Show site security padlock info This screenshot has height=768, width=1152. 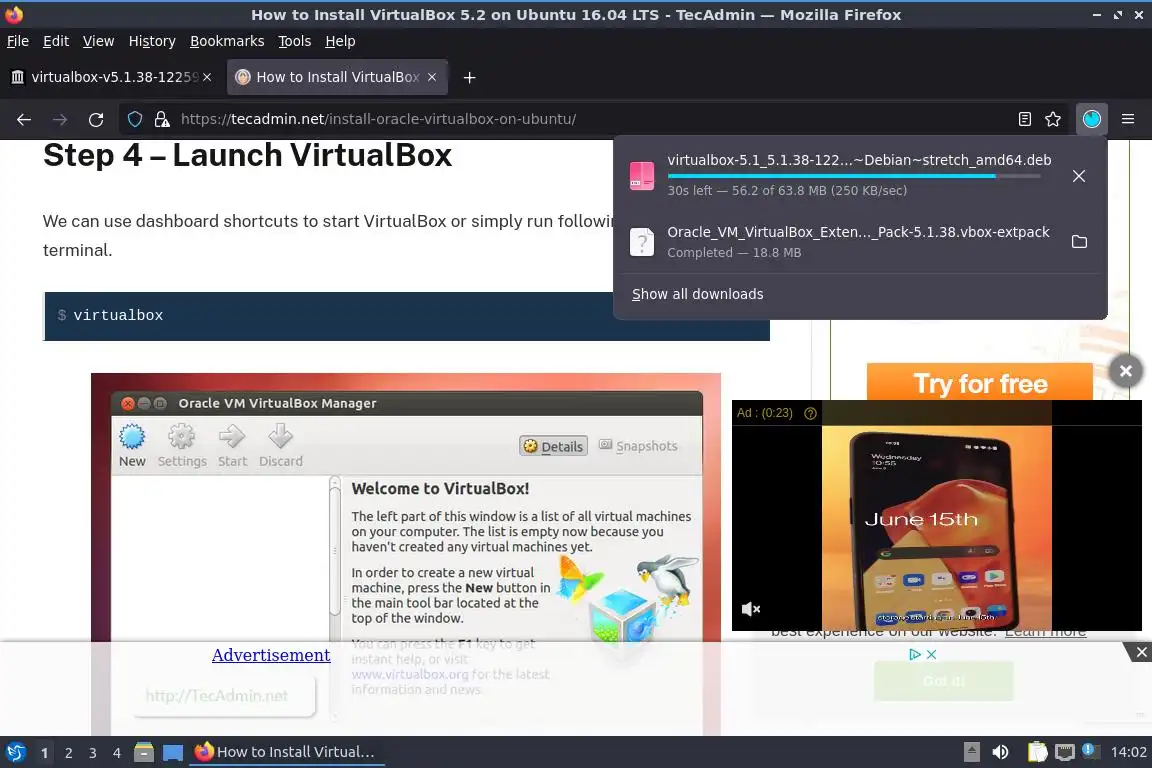162,119
